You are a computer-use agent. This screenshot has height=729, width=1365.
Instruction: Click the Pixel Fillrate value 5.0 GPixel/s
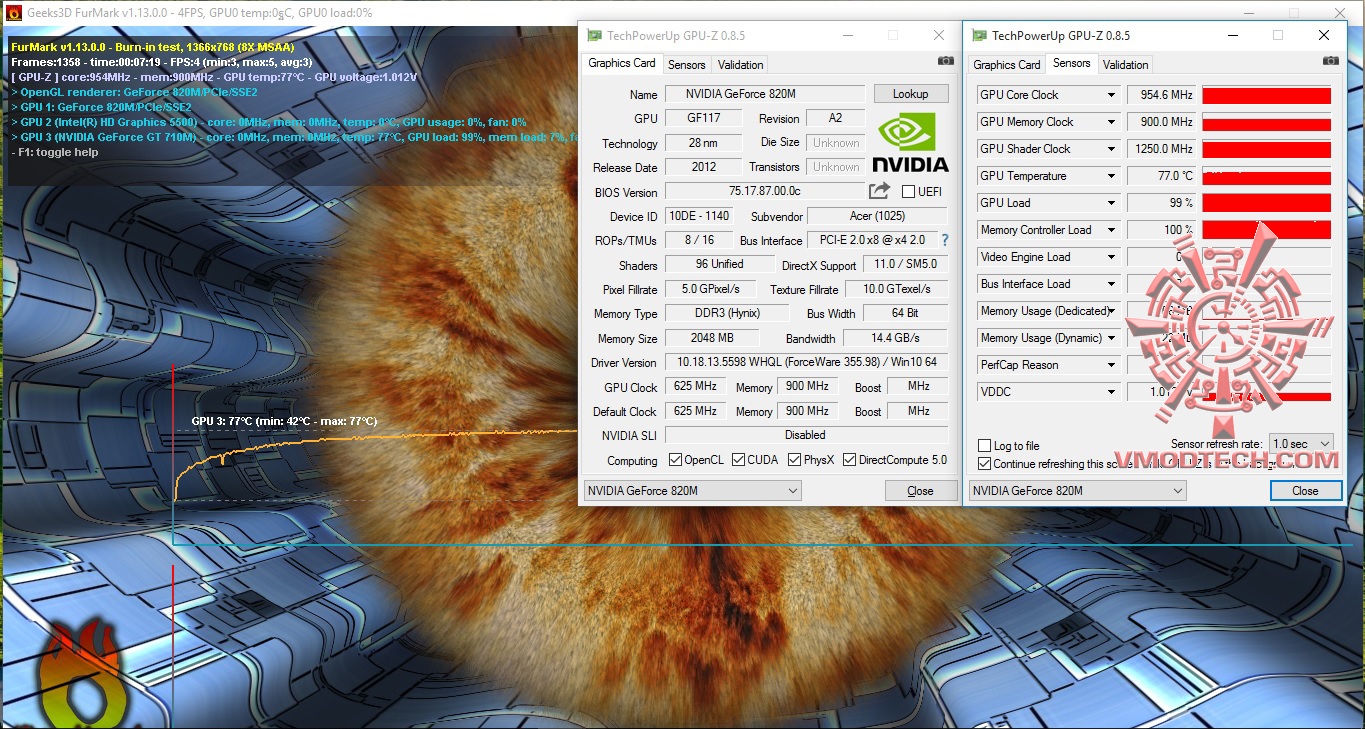point(712,289)
